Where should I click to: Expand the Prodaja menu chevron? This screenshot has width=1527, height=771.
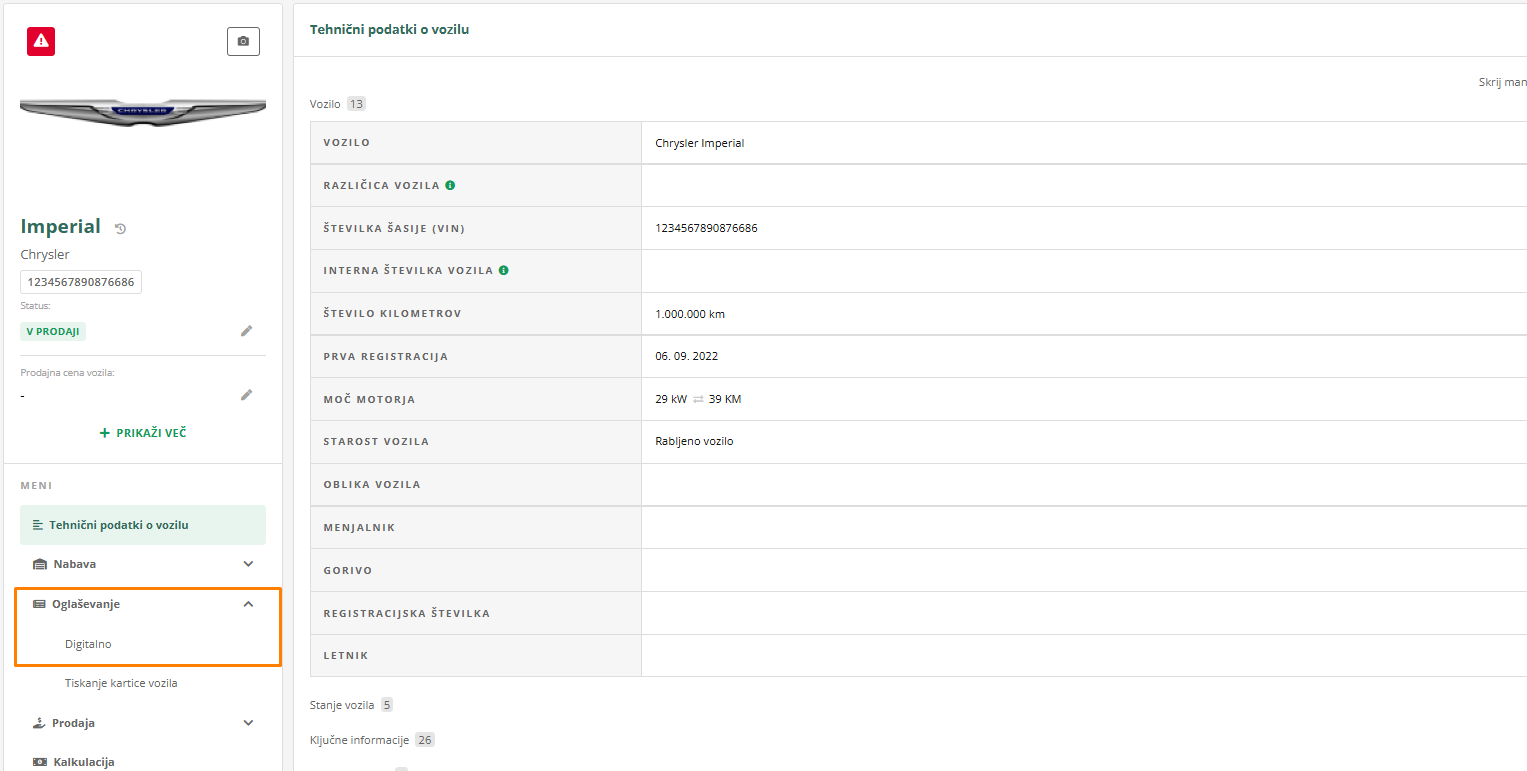pos(249,723)
